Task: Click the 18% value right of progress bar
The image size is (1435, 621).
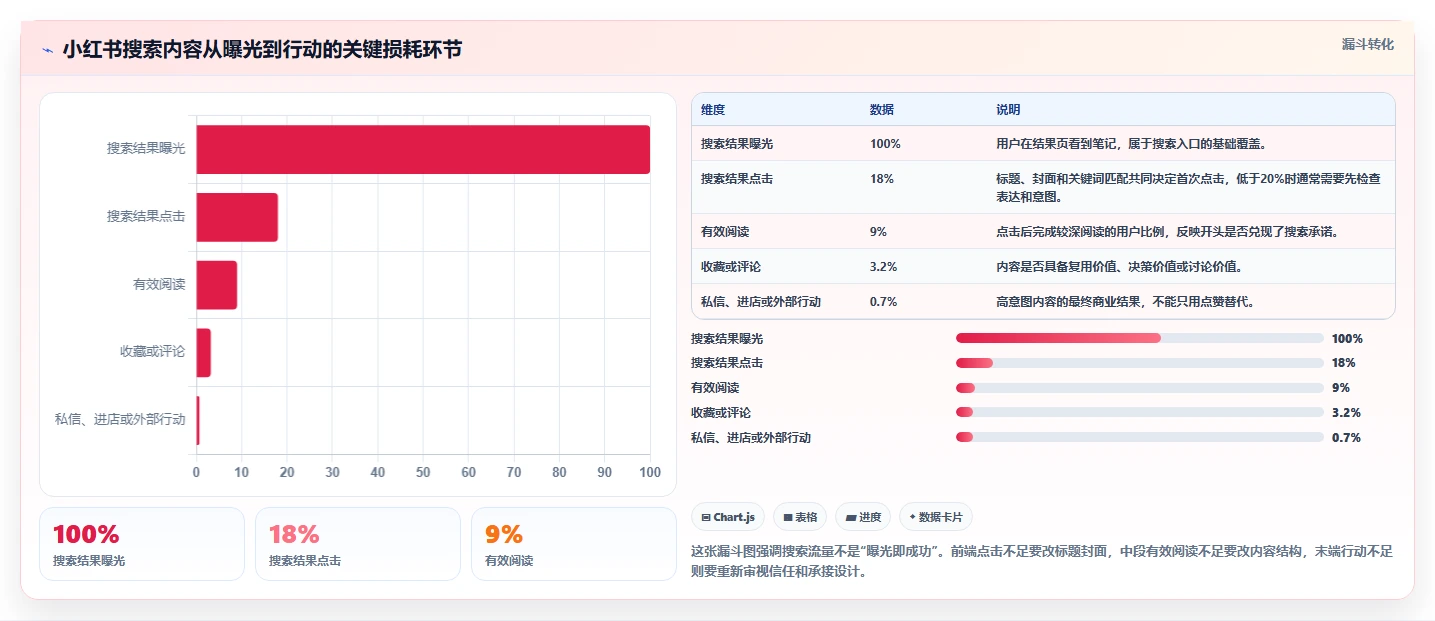Action: click(x=1344, y=363)
